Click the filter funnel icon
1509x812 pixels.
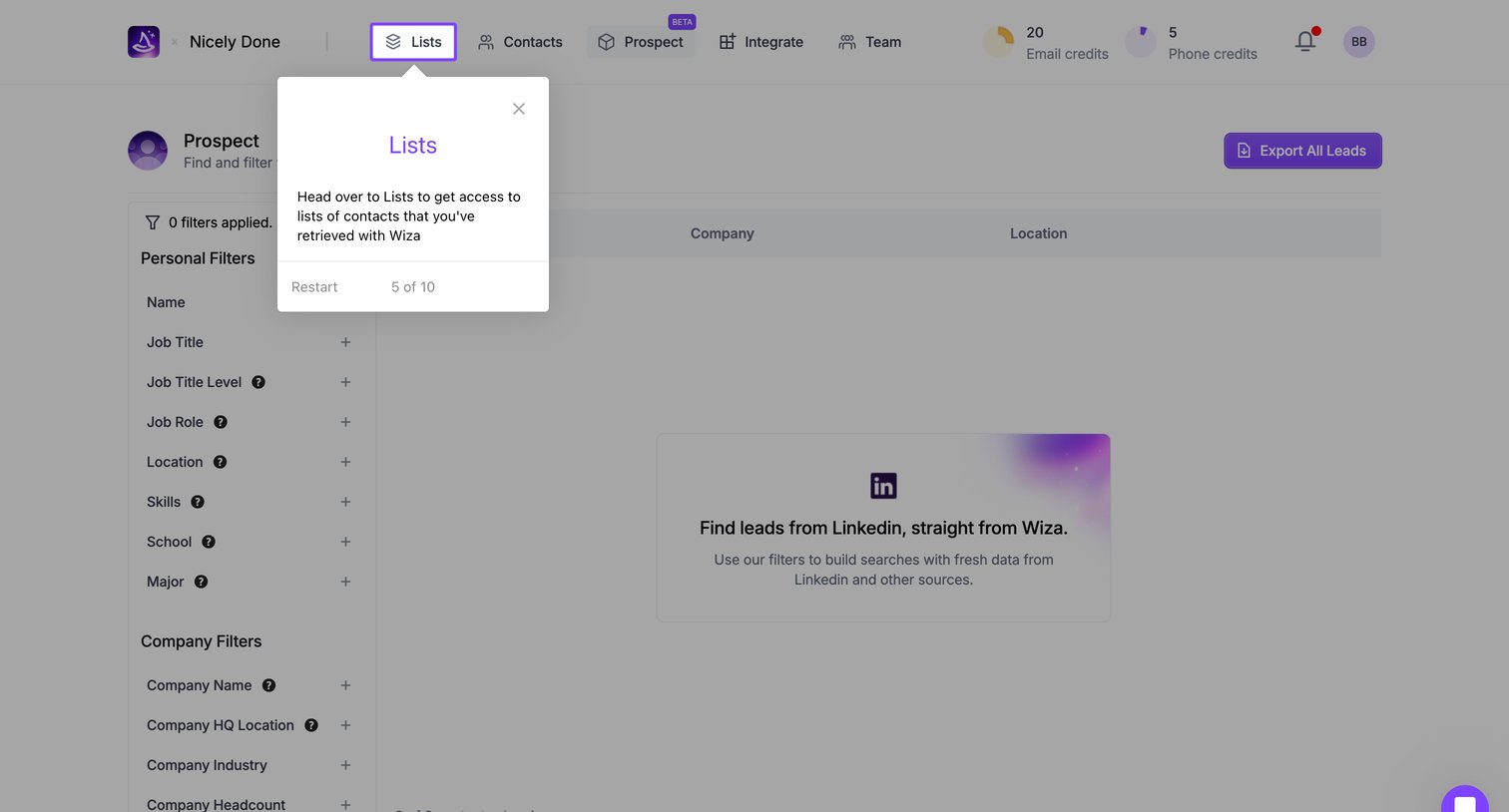click(153, 222)
